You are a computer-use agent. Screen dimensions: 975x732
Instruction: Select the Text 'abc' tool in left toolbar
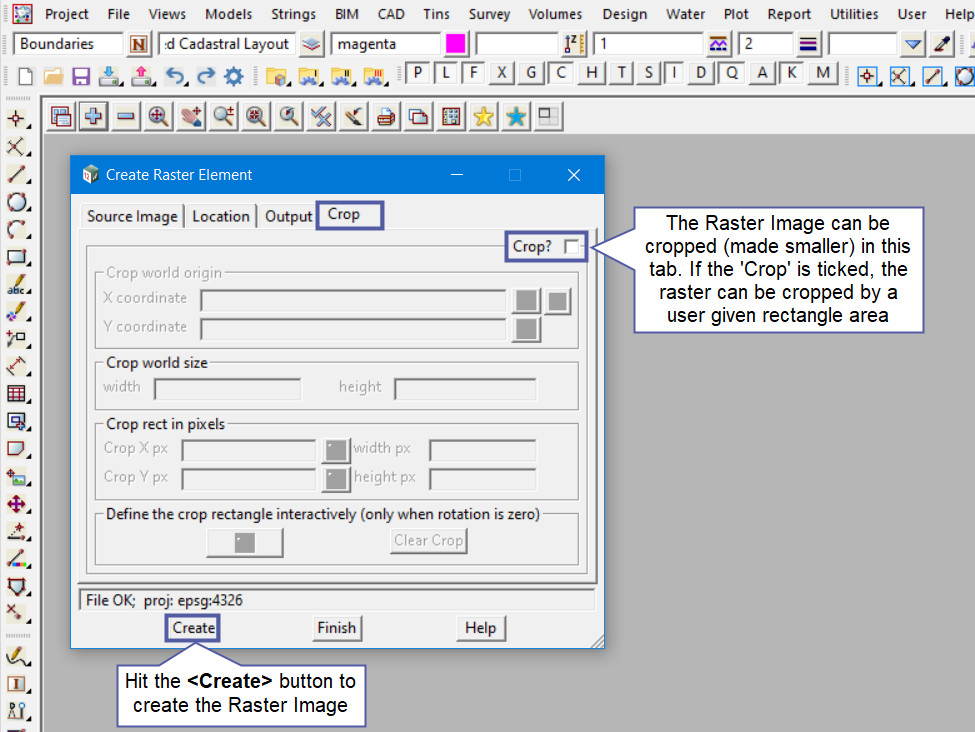click(17, 285)
